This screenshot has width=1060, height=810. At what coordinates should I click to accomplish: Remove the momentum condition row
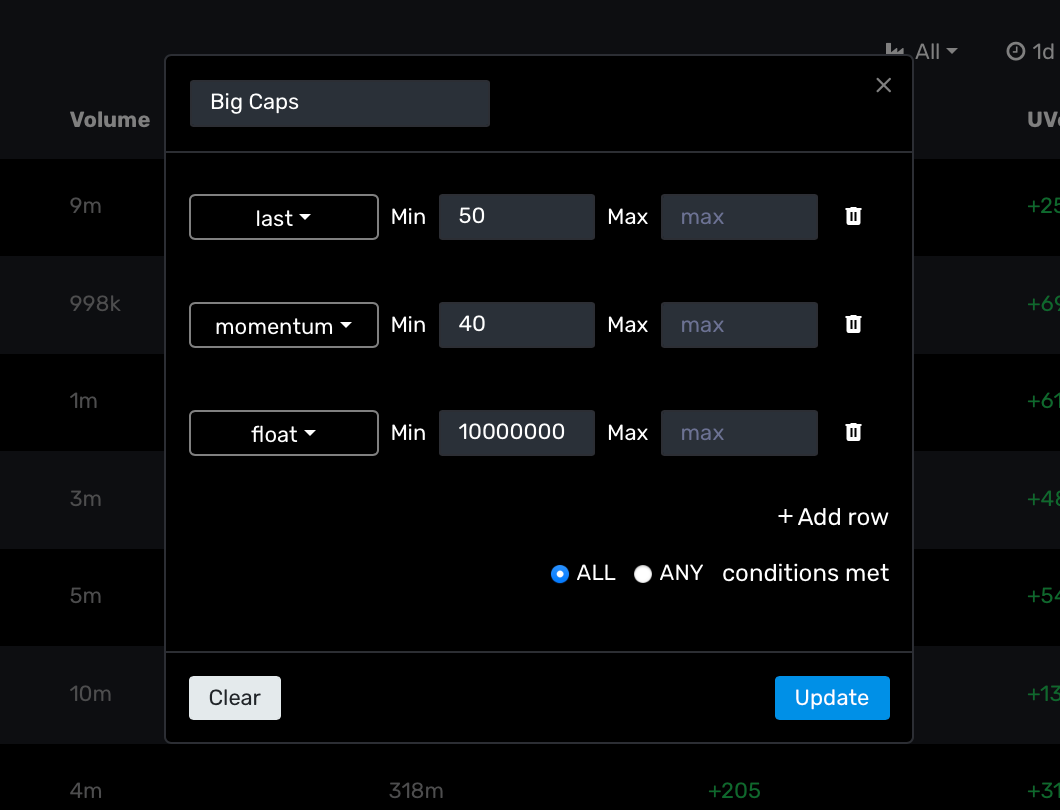(853, 325)
